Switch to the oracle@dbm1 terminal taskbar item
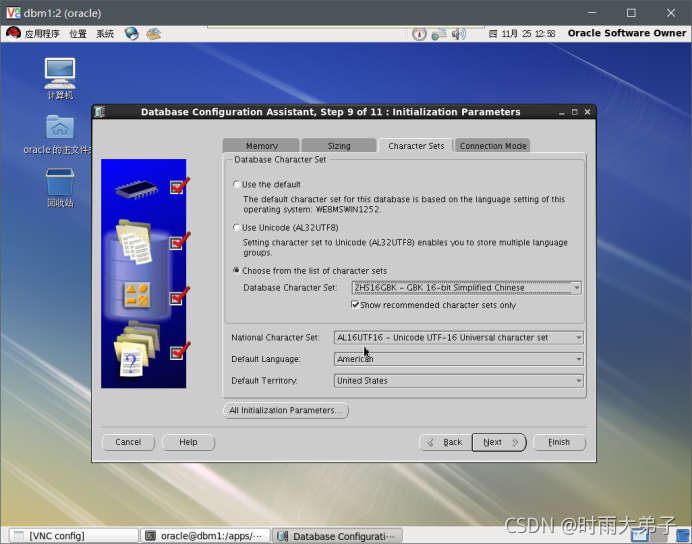The width and height of the screenshot is (692, 544). point(205,536)
